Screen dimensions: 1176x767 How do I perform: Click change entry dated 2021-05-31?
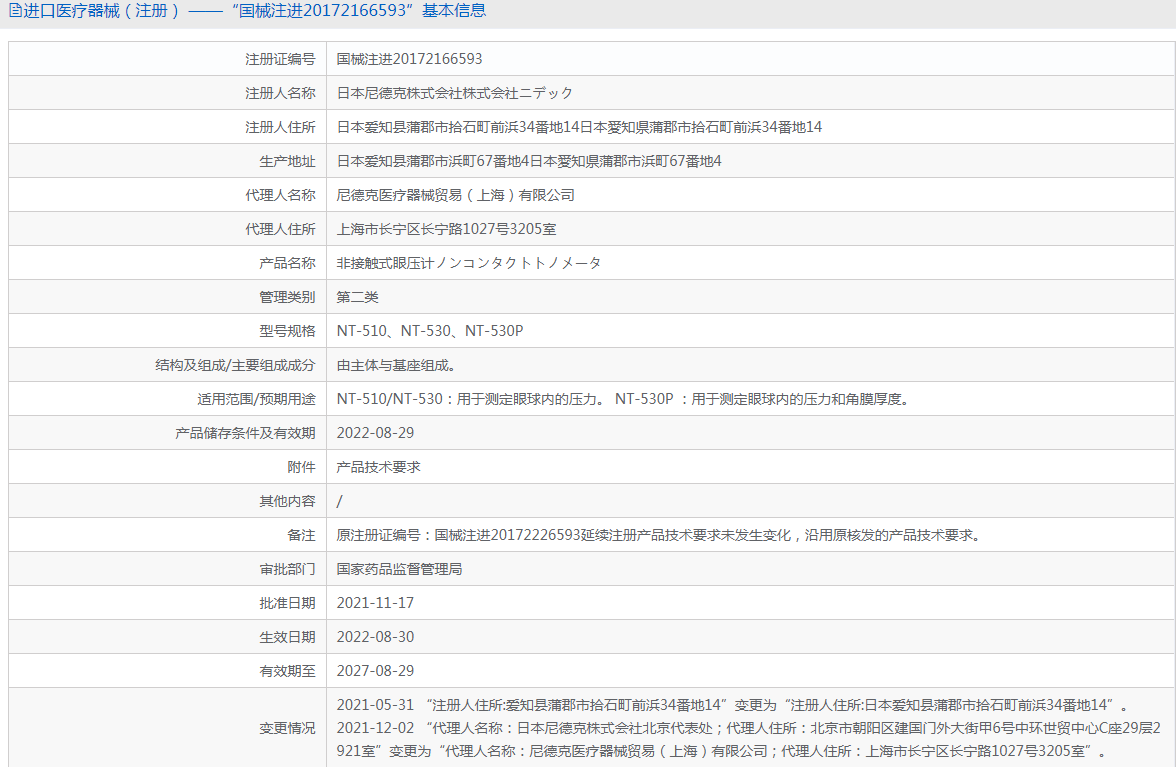coord(732,706)
